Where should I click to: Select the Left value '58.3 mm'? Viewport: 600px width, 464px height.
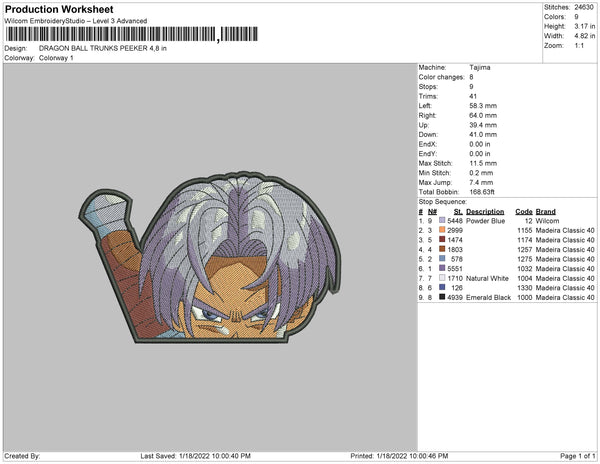tap(483, 106)
